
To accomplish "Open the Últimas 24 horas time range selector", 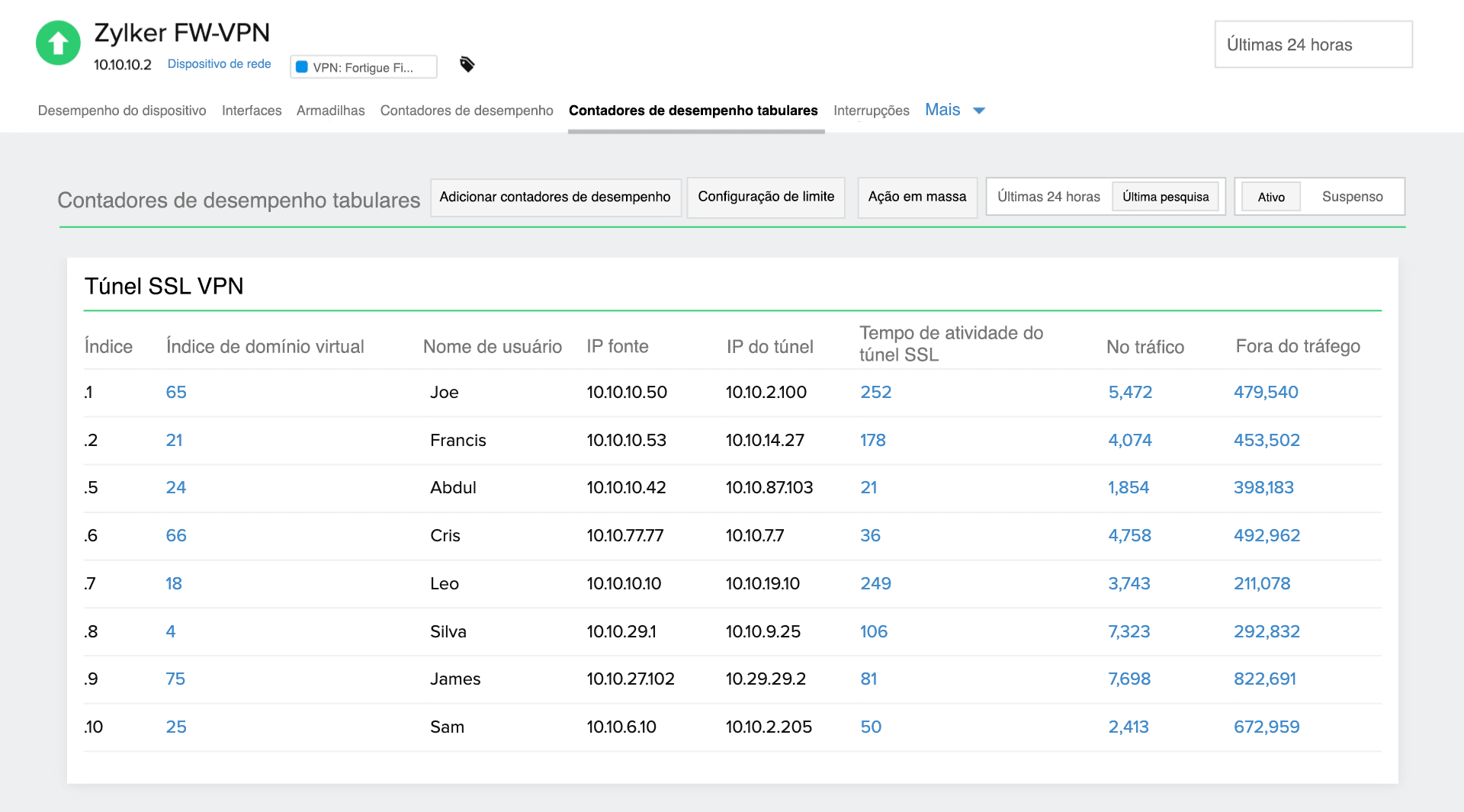I will tap(1313, 44).
